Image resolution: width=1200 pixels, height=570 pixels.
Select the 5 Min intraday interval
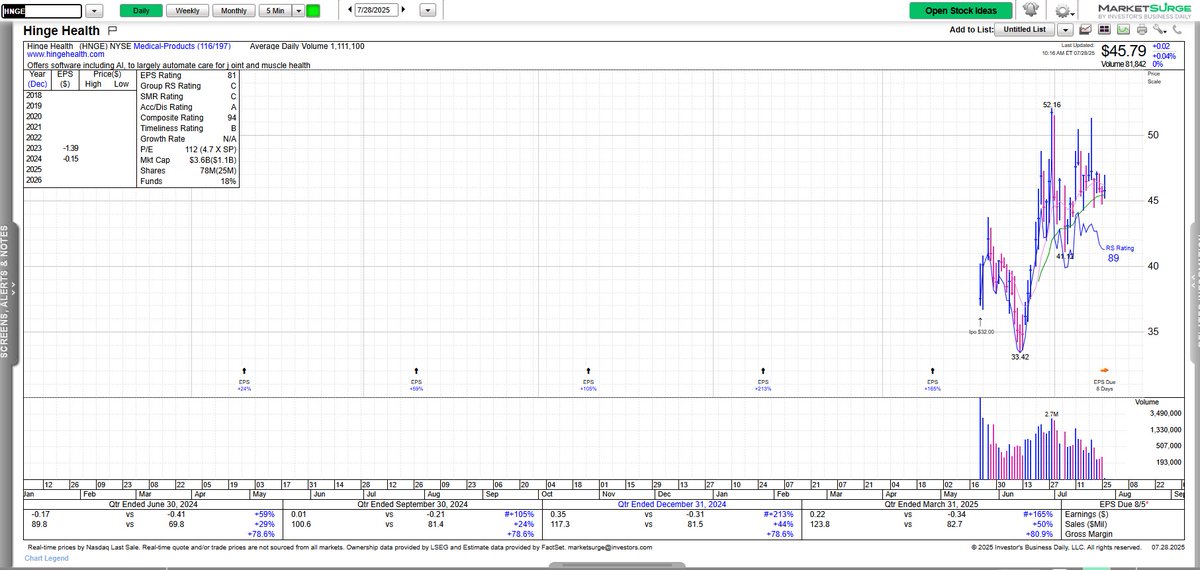coord(275,10)
